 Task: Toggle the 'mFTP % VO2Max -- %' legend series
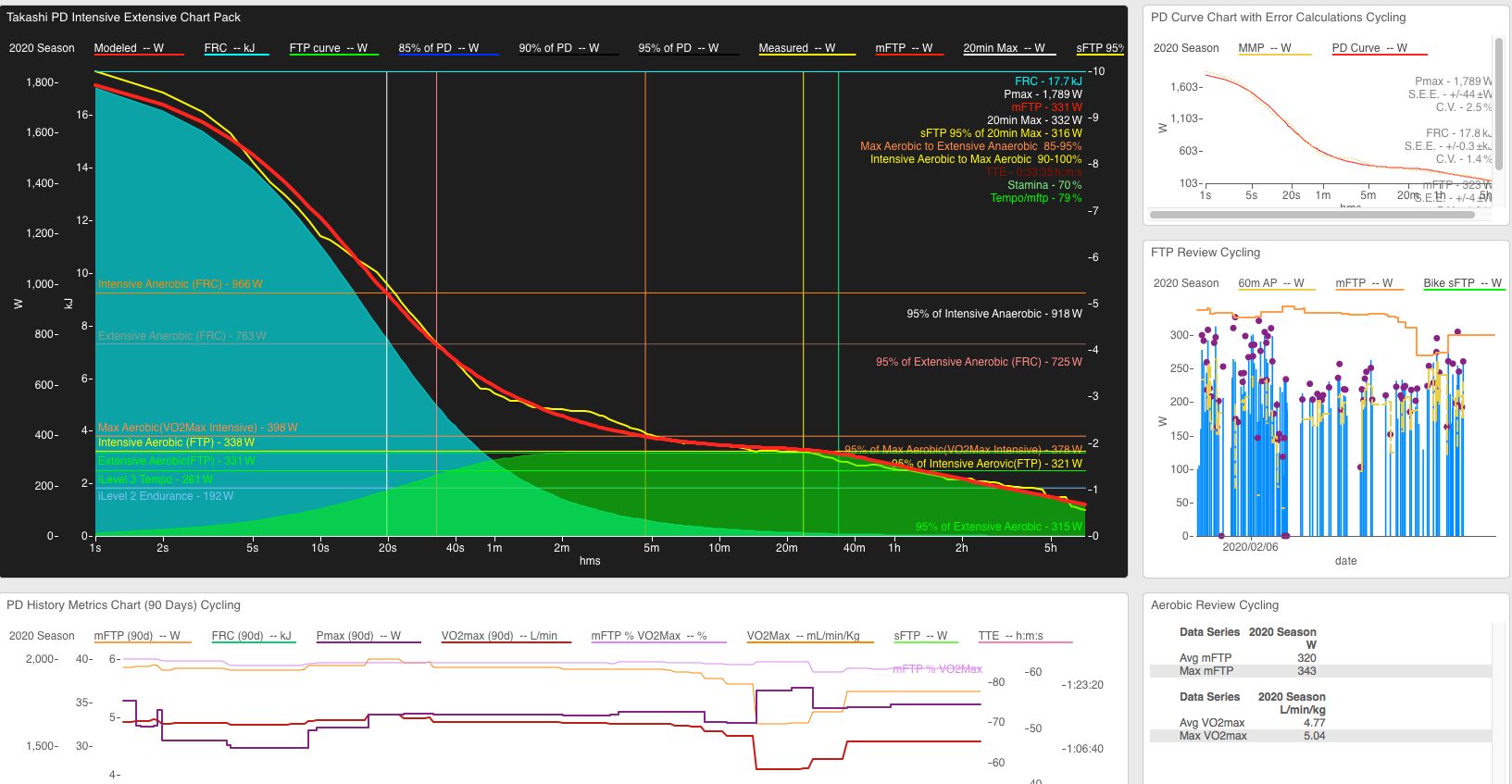(x=658, y=636)
